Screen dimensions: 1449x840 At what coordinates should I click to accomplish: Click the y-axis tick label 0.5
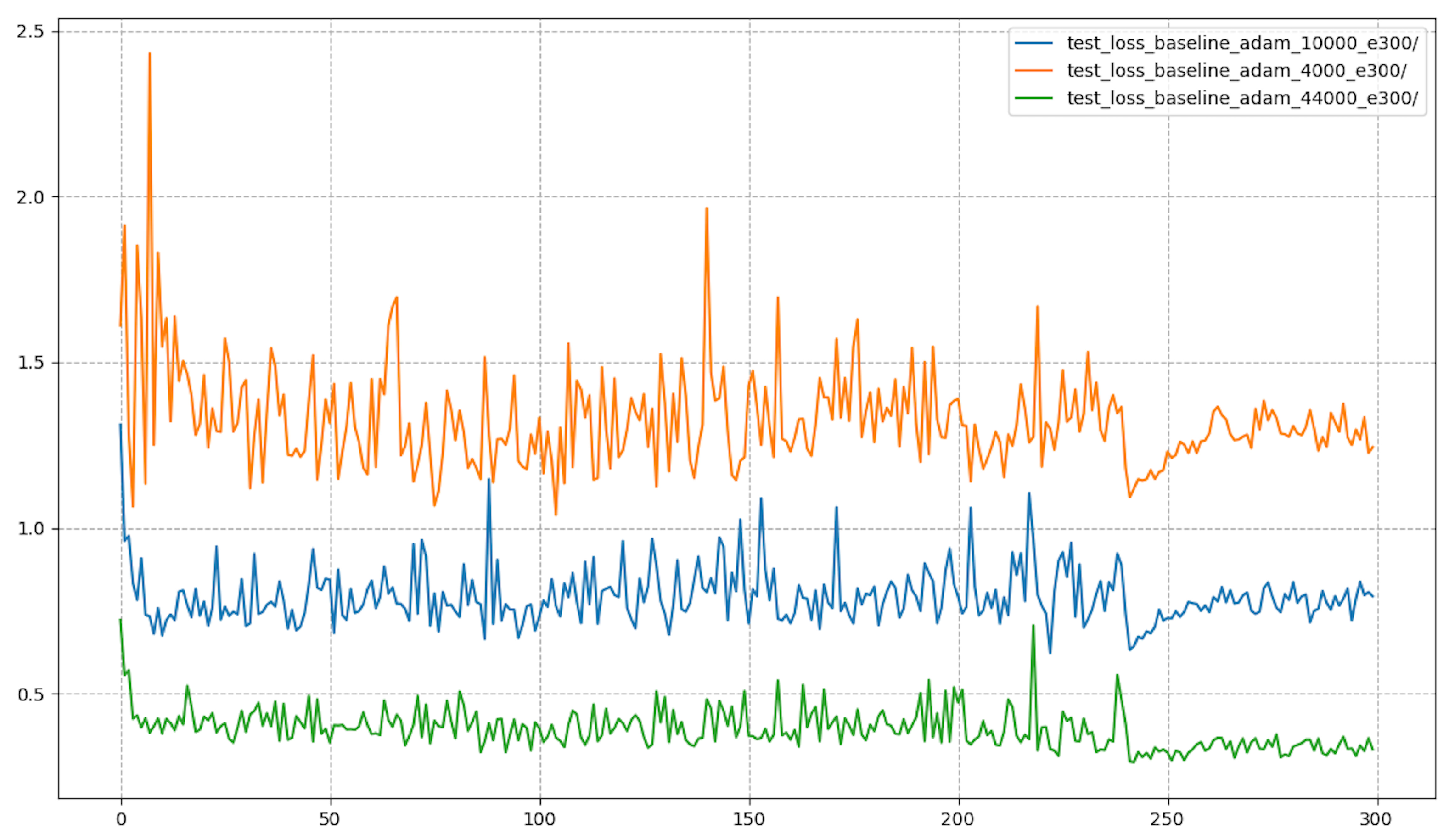[30, 694]
